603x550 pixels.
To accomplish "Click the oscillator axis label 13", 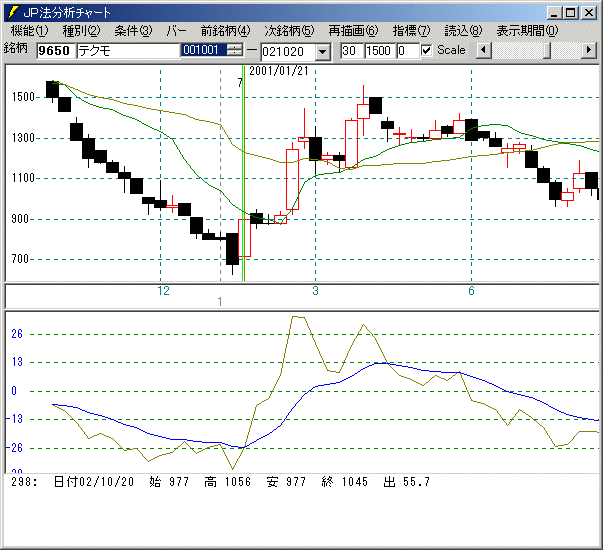I will pyautogui.click(x=17, y=362).
